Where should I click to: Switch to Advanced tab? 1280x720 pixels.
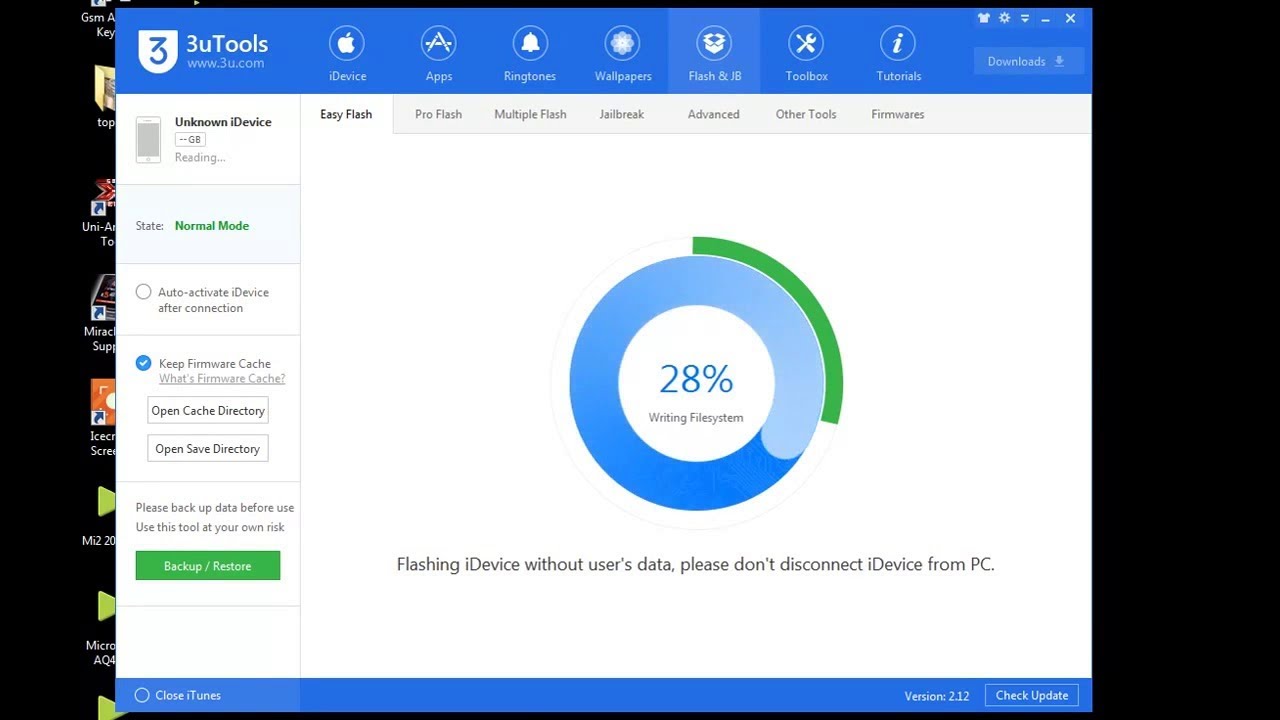coord(714,114)
